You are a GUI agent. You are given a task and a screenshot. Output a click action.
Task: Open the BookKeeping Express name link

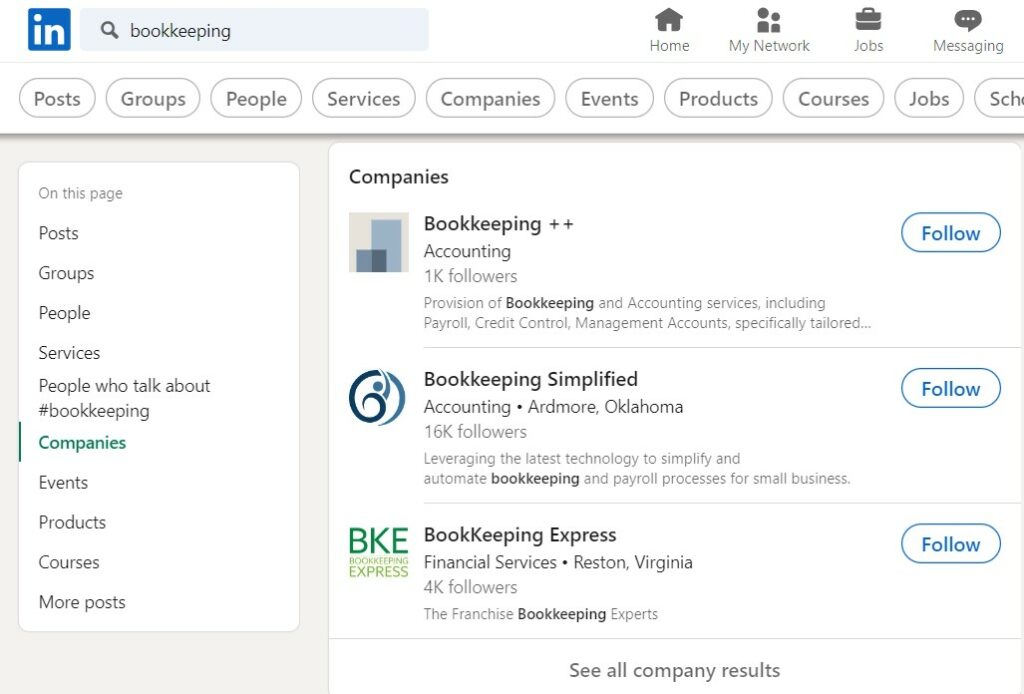coord(520,535)
